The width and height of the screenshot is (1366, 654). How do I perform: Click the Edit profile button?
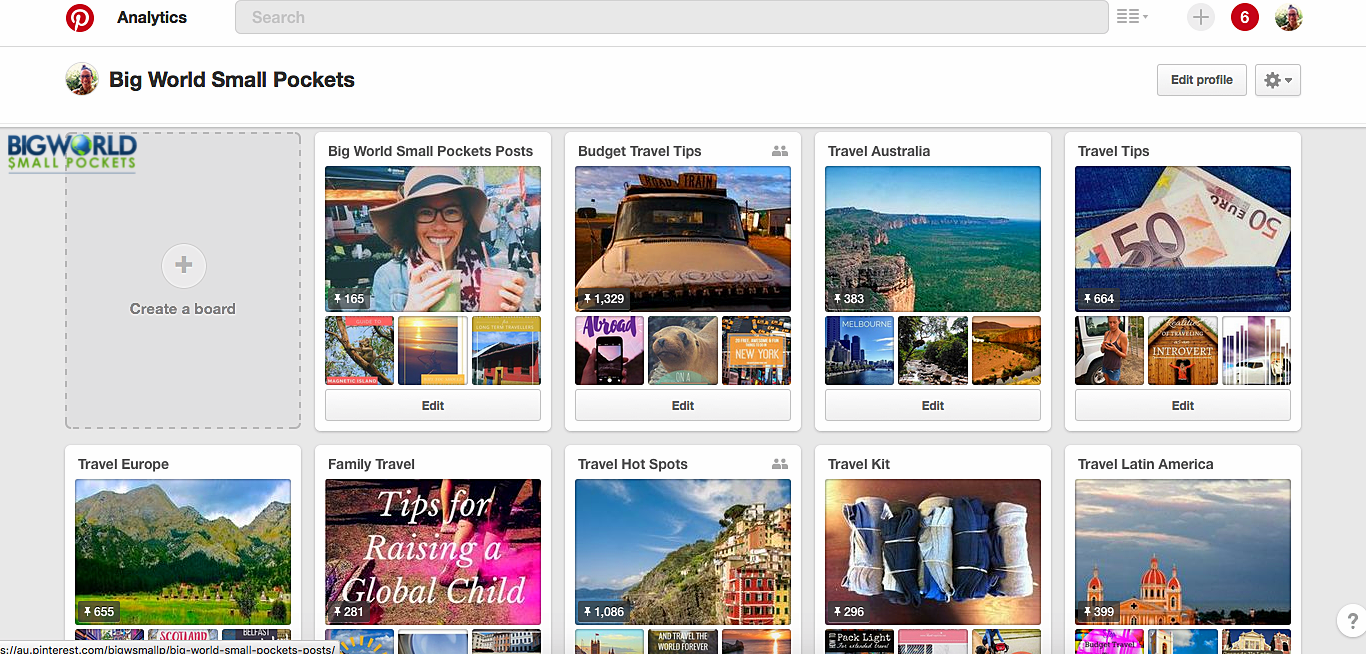click(1201, 80)
